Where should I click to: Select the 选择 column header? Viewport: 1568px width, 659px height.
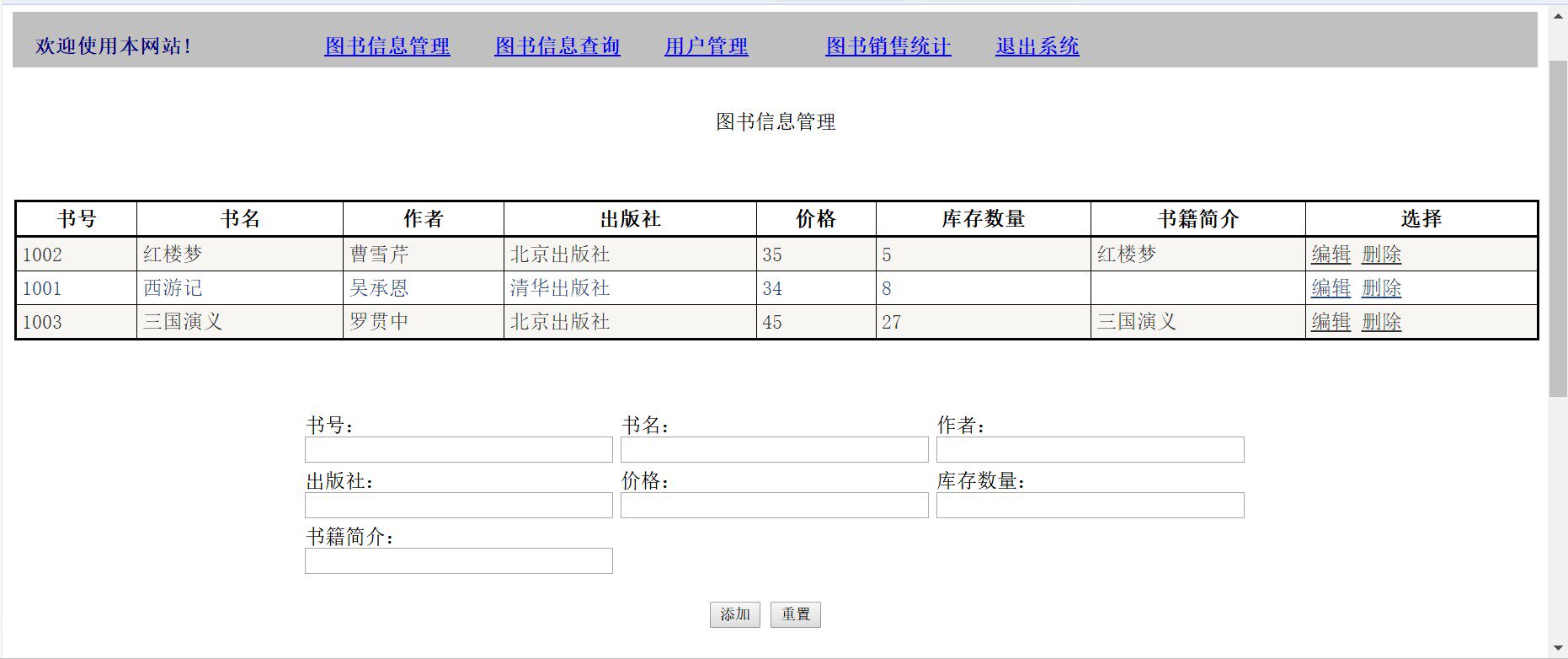point(1421,219)
